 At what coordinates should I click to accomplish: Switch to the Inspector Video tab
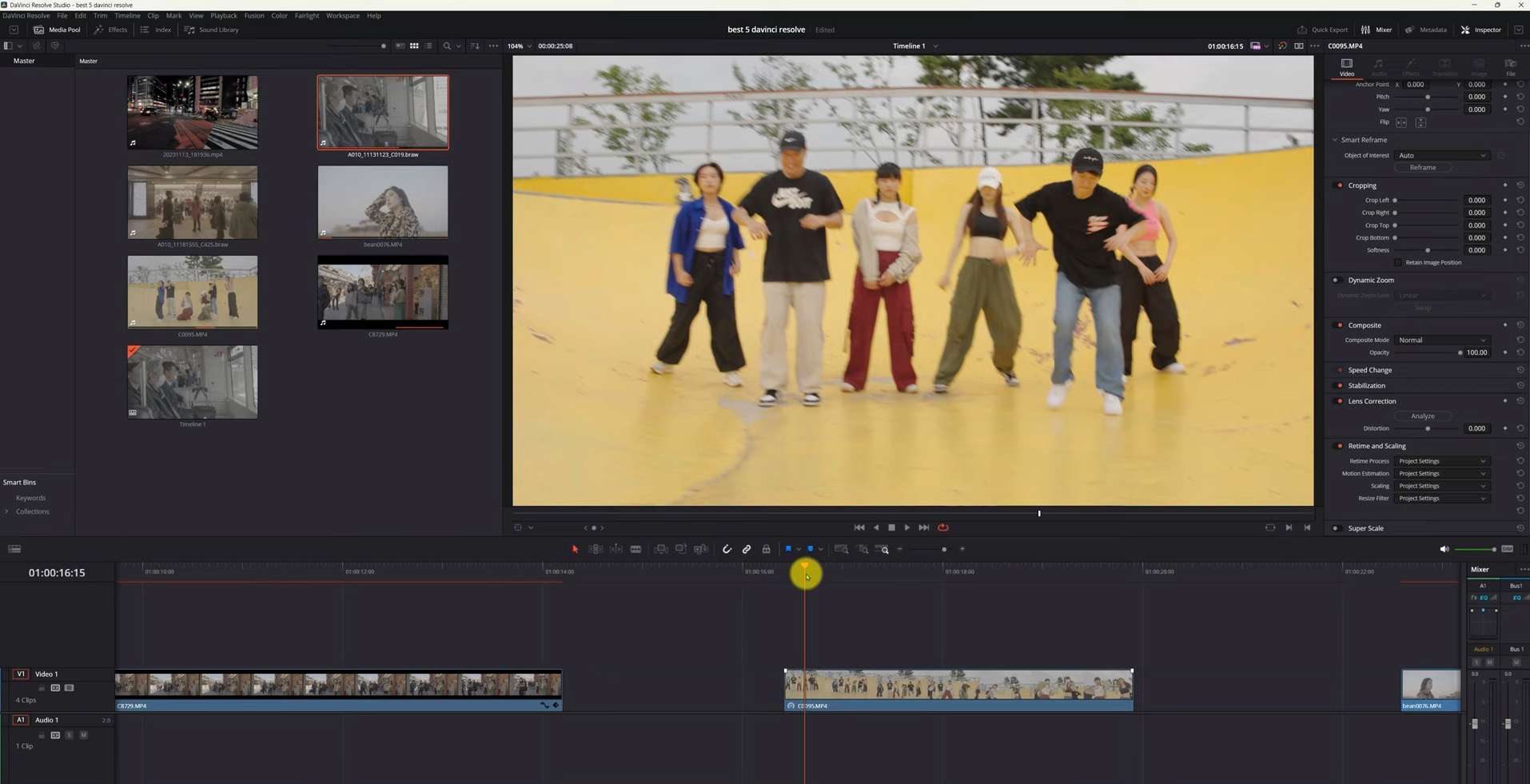(1347, 67)
